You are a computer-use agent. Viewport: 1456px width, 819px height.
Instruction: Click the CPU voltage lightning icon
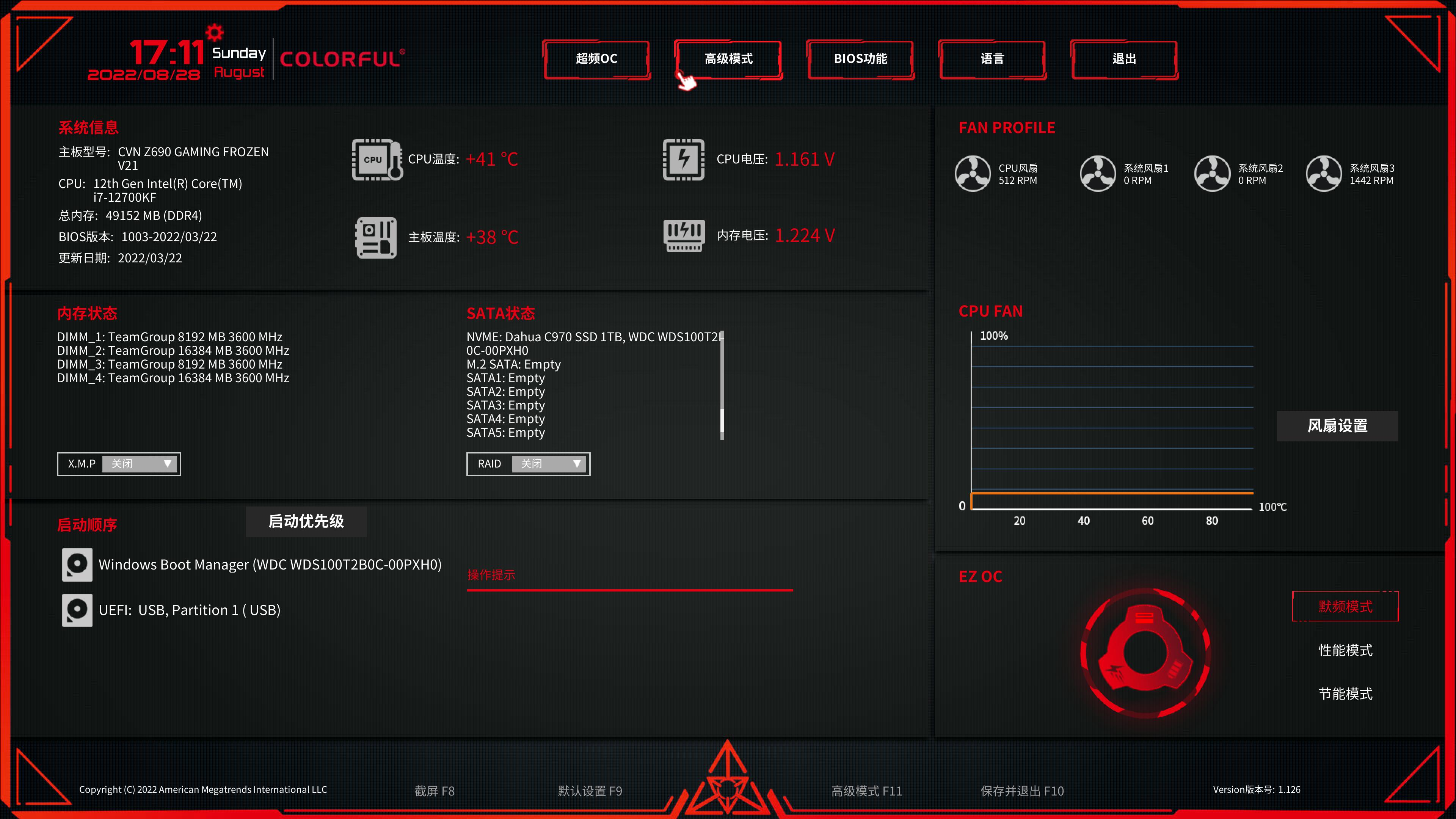pyautogui.click(x=683, y=159)
